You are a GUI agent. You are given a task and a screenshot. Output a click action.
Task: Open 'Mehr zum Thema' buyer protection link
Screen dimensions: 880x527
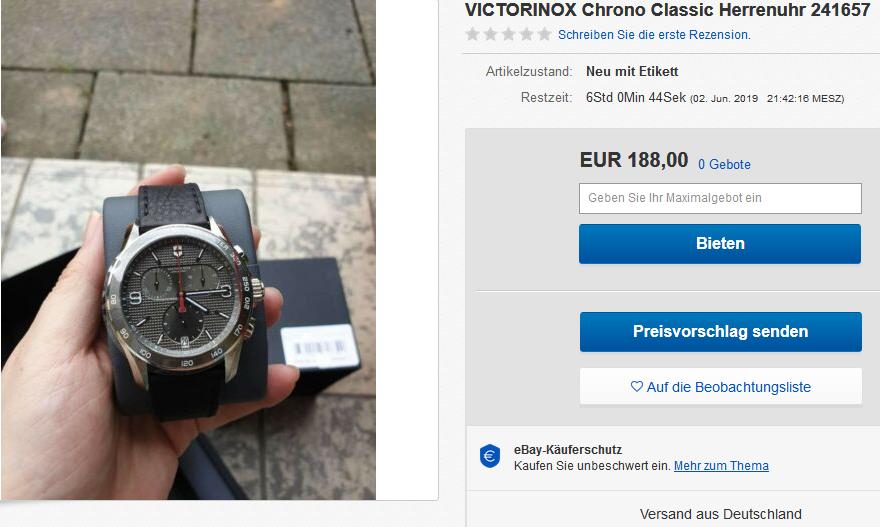[x=721, y=466]
